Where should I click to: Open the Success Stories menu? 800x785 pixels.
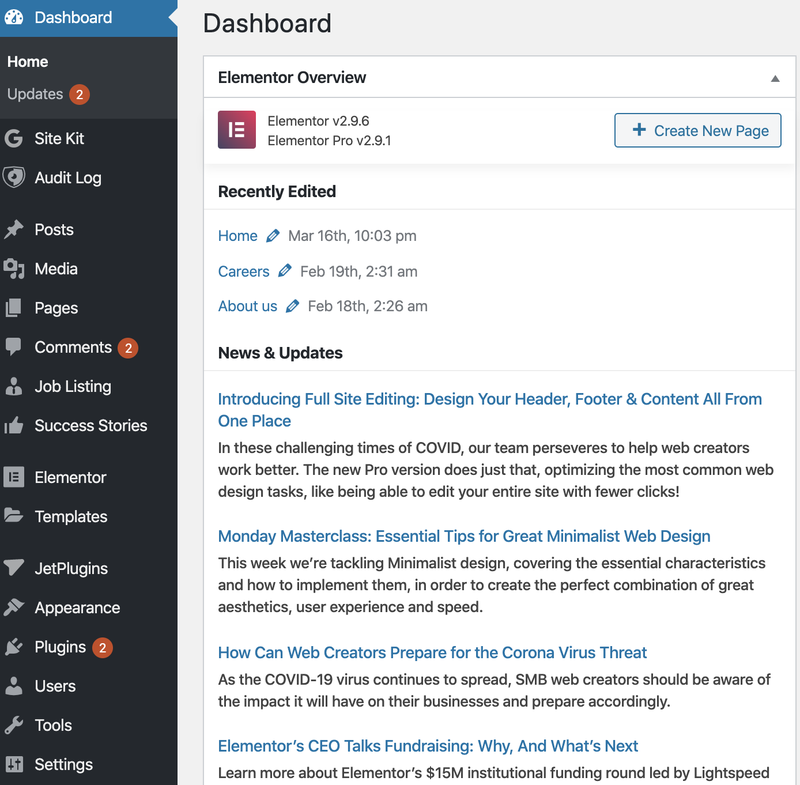click(x=89, y=425)
